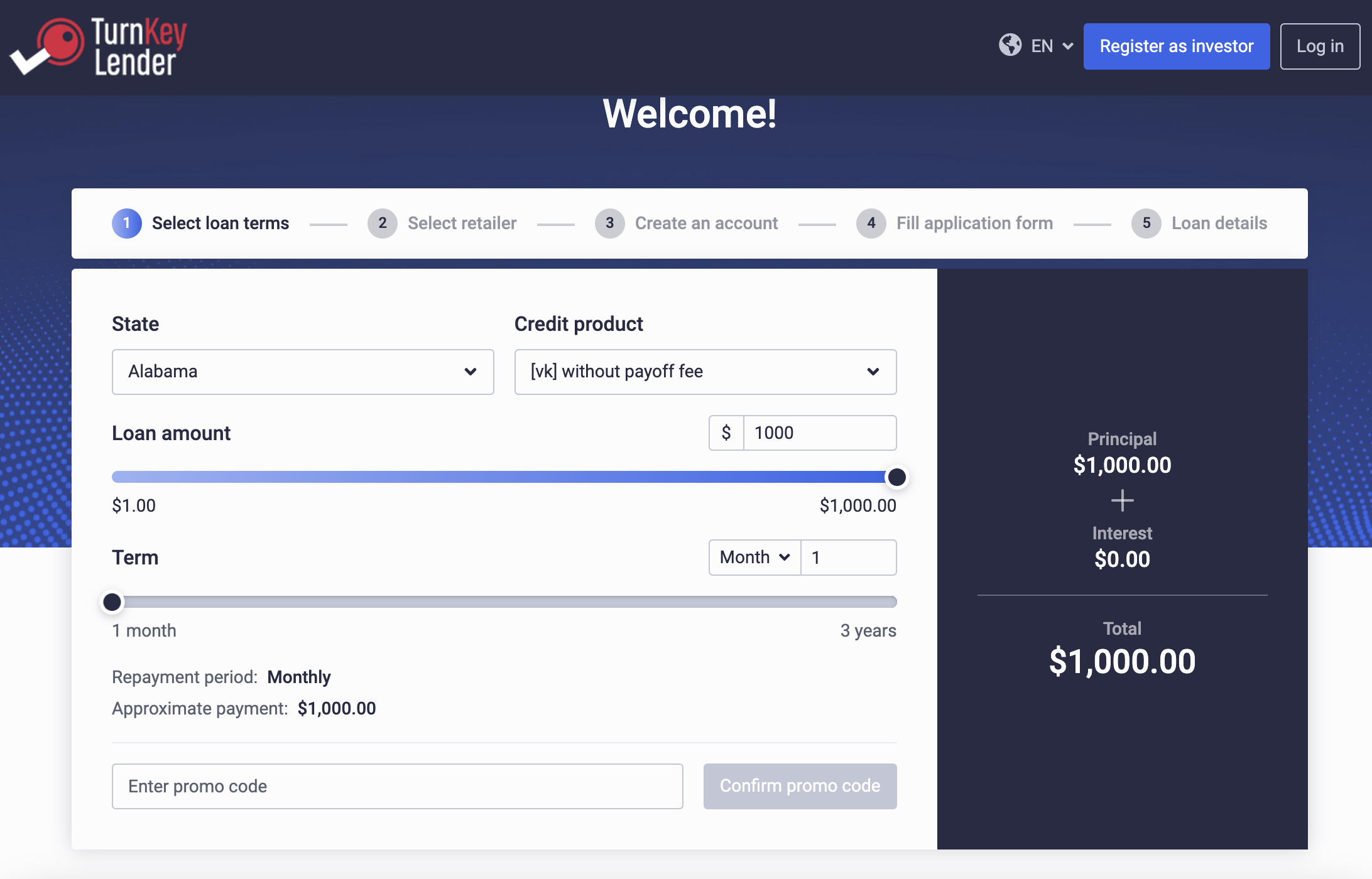
Task: Select the Select retailer step label
Action: (462, 224)
